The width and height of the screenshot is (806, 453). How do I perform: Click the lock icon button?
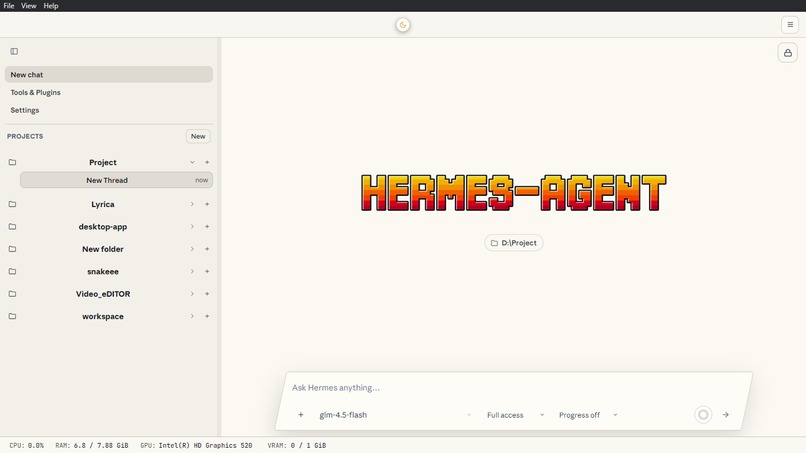(787, 52)
